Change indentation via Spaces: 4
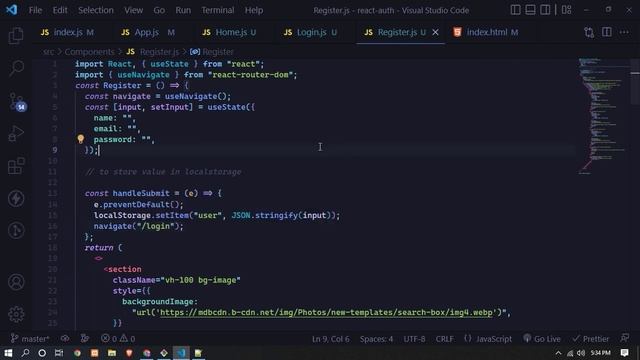This screenshot has width=640, height=360. click(x=376, y=339)
